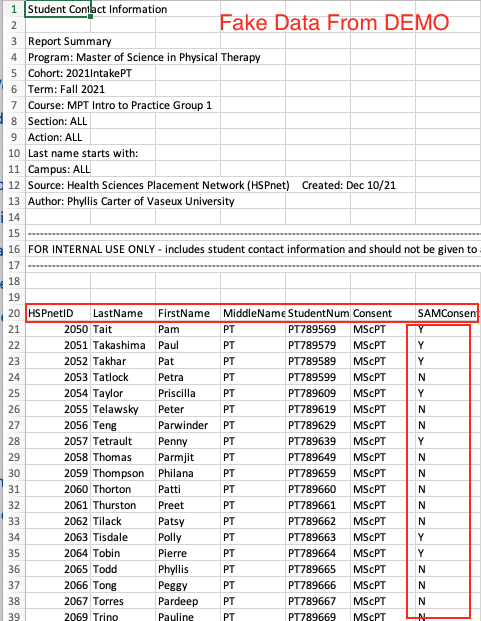Select cell containing 'Student Contact Information'
481x621 pixels.
click(58, 9)
